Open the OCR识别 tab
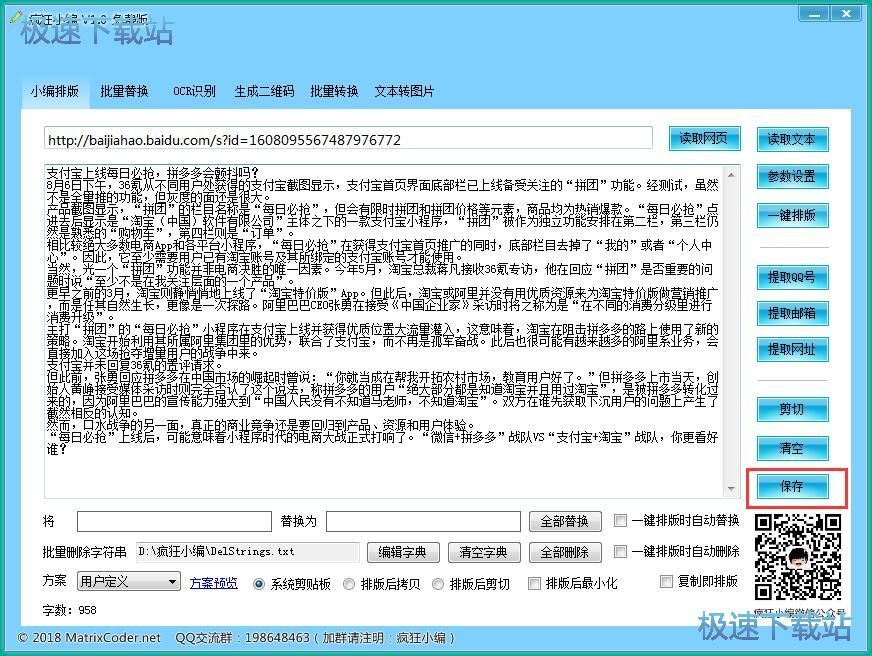 click(x=194, y=91)
